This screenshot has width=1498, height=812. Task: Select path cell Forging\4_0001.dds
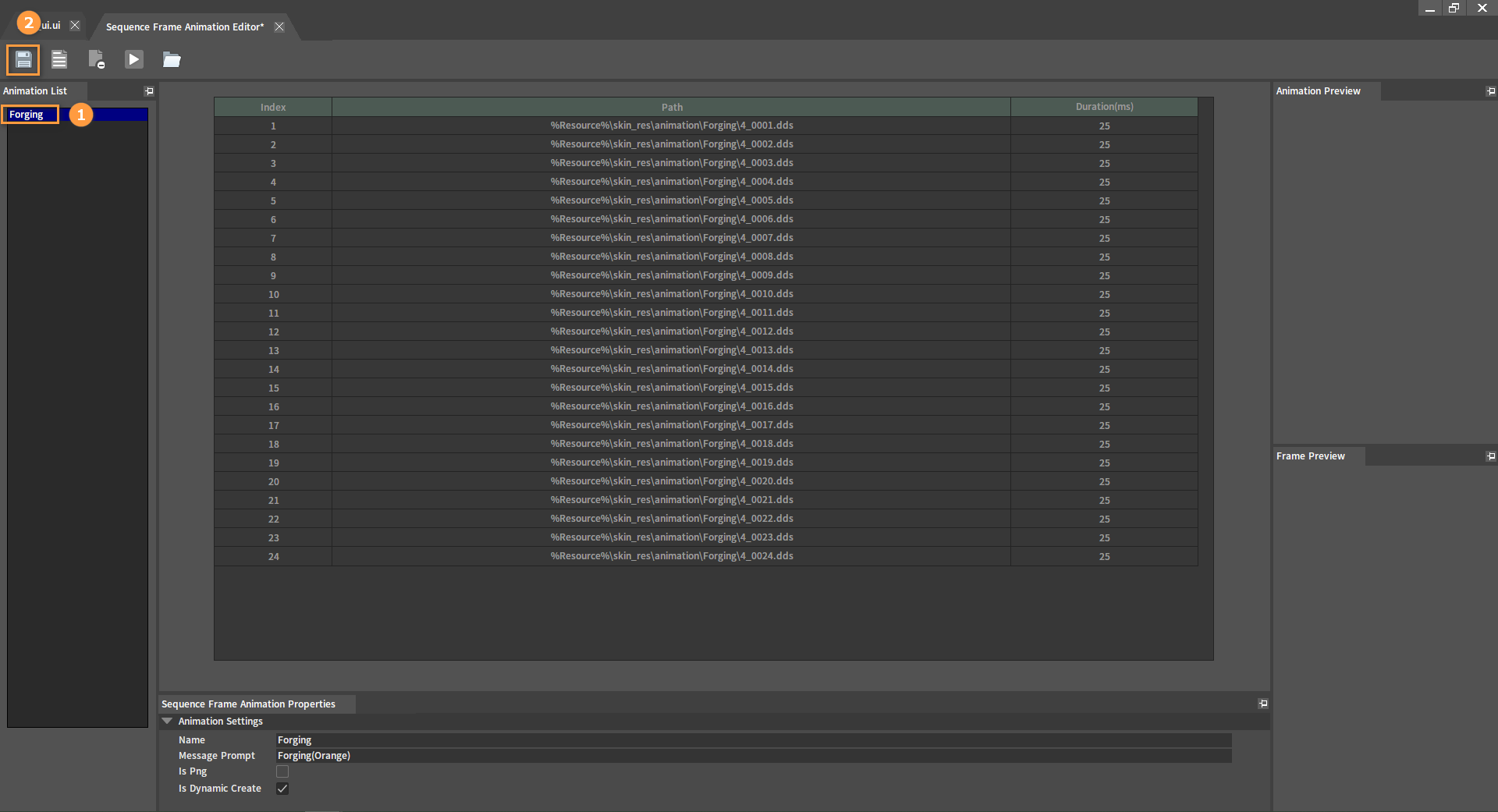(x=672, y=126)
